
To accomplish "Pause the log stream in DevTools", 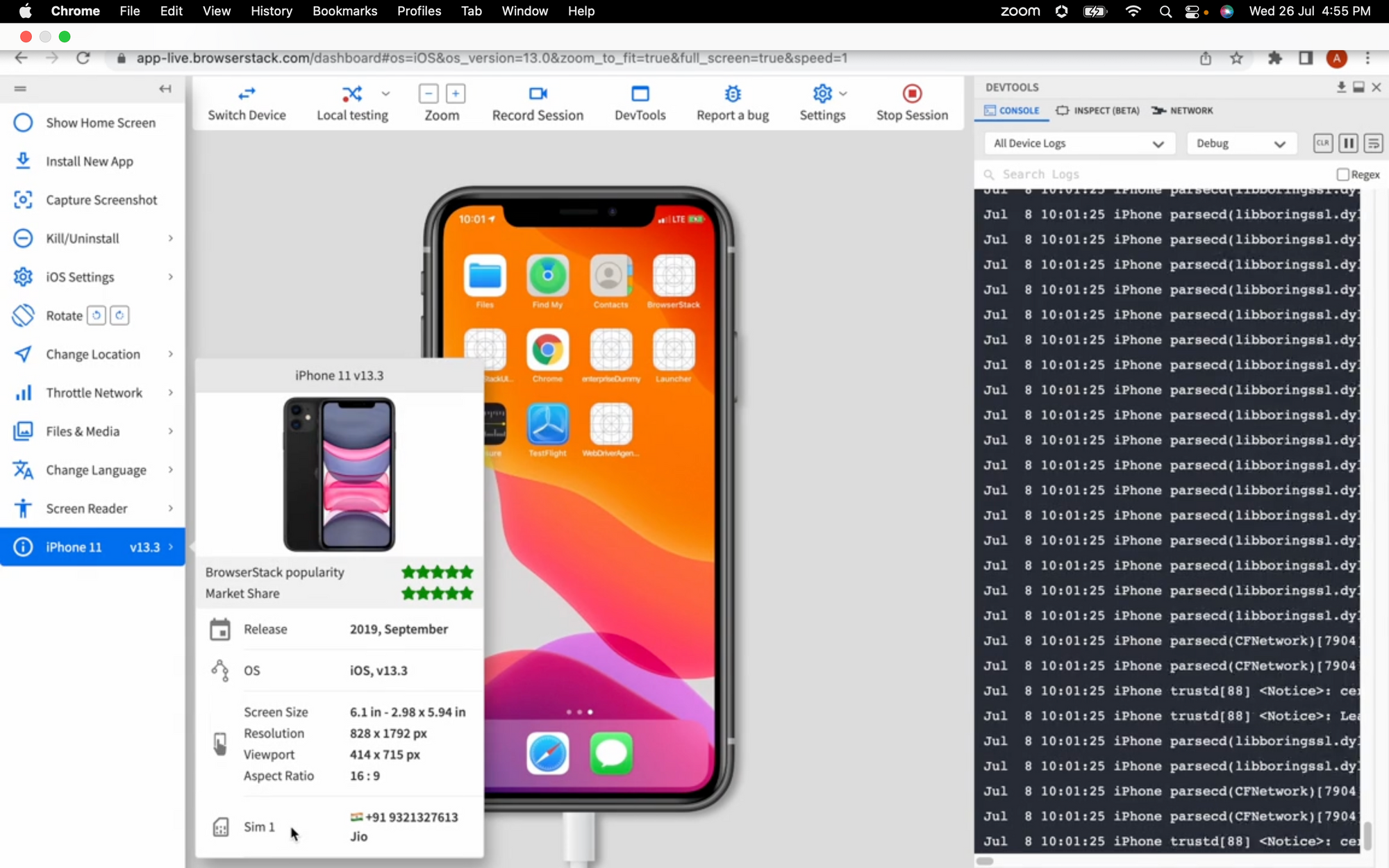I will point(1348,143).
